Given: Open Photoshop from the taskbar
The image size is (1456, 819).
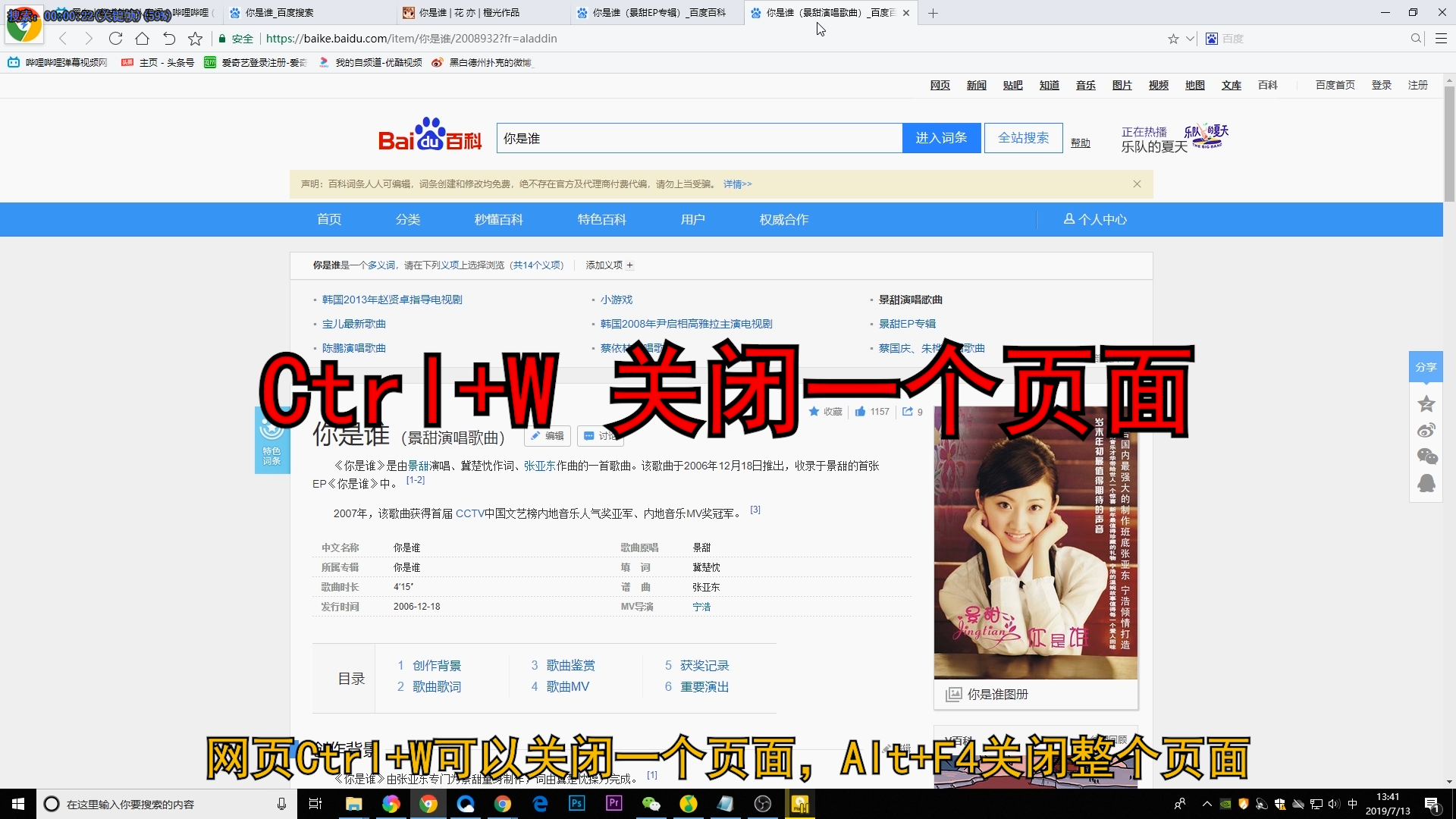Looking at the screenshot, I should [577, 804].
